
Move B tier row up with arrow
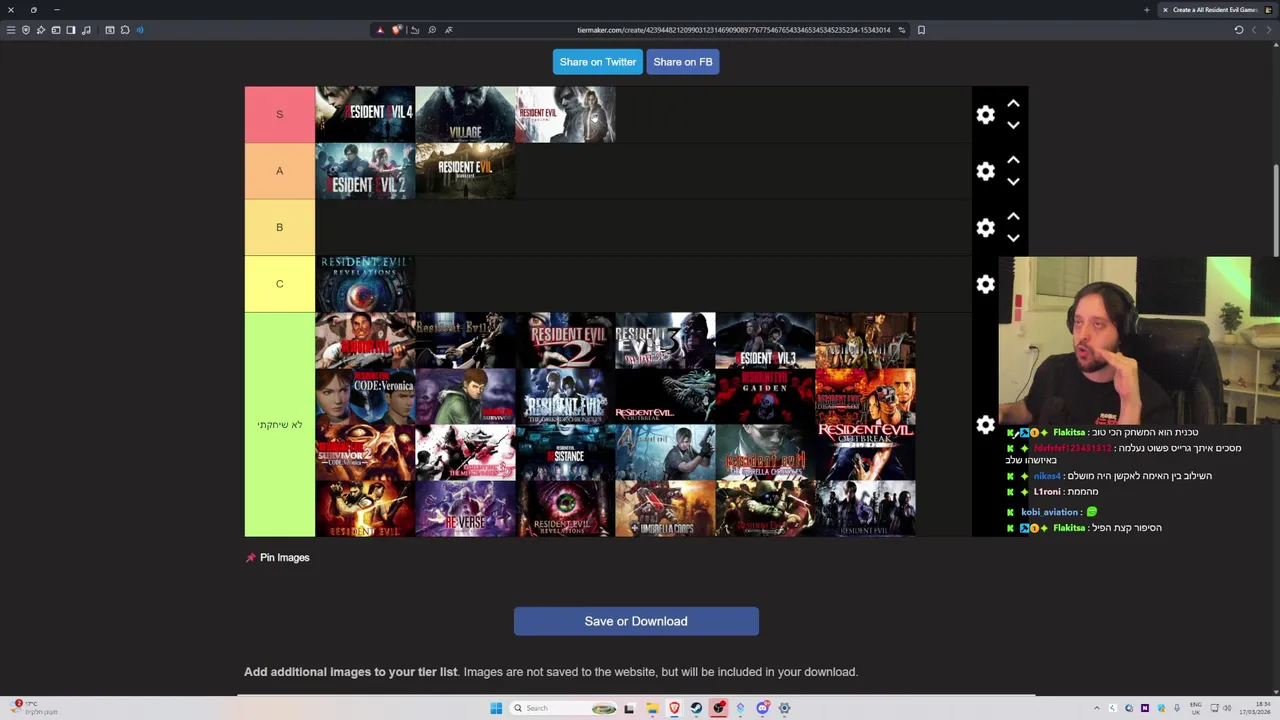[1013, 216]
